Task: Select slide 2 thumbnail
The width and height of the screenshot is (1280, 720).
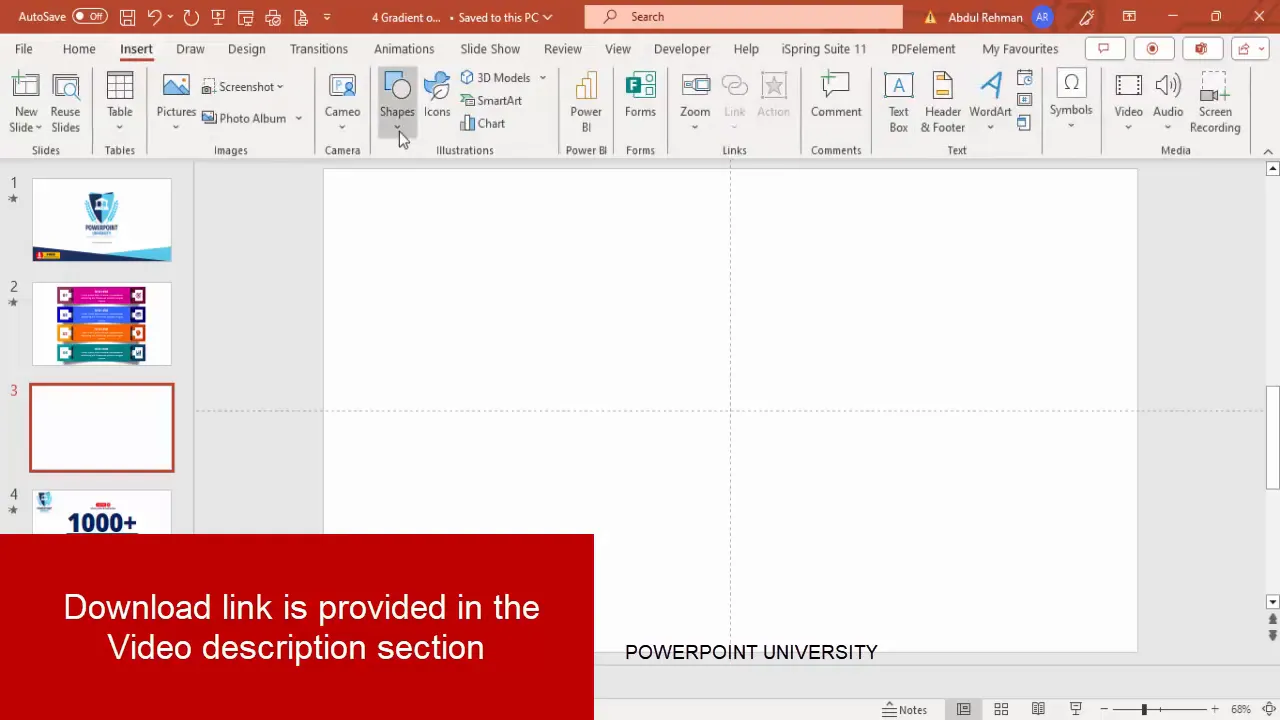Action: 102,324
